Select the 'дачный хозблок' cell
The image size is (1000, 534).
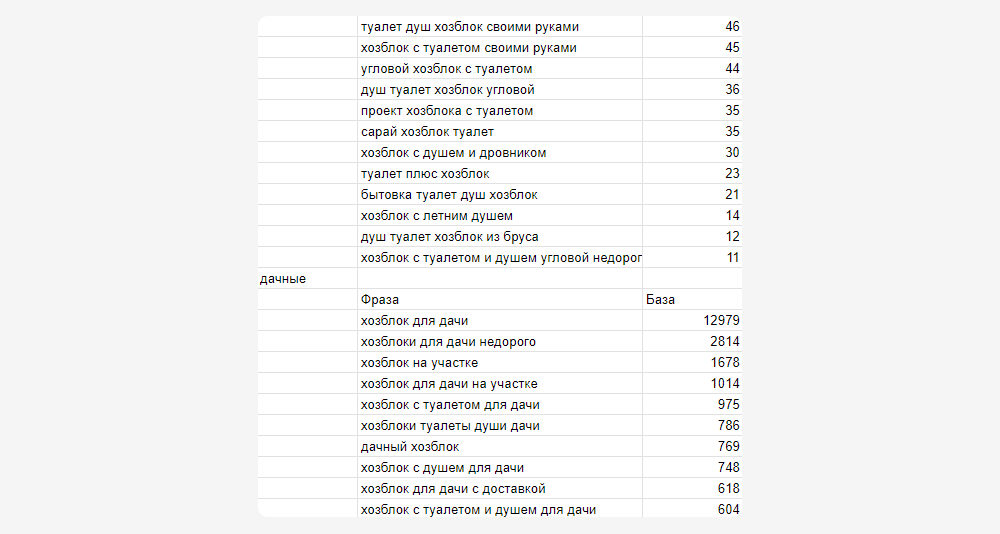[410, 447]
